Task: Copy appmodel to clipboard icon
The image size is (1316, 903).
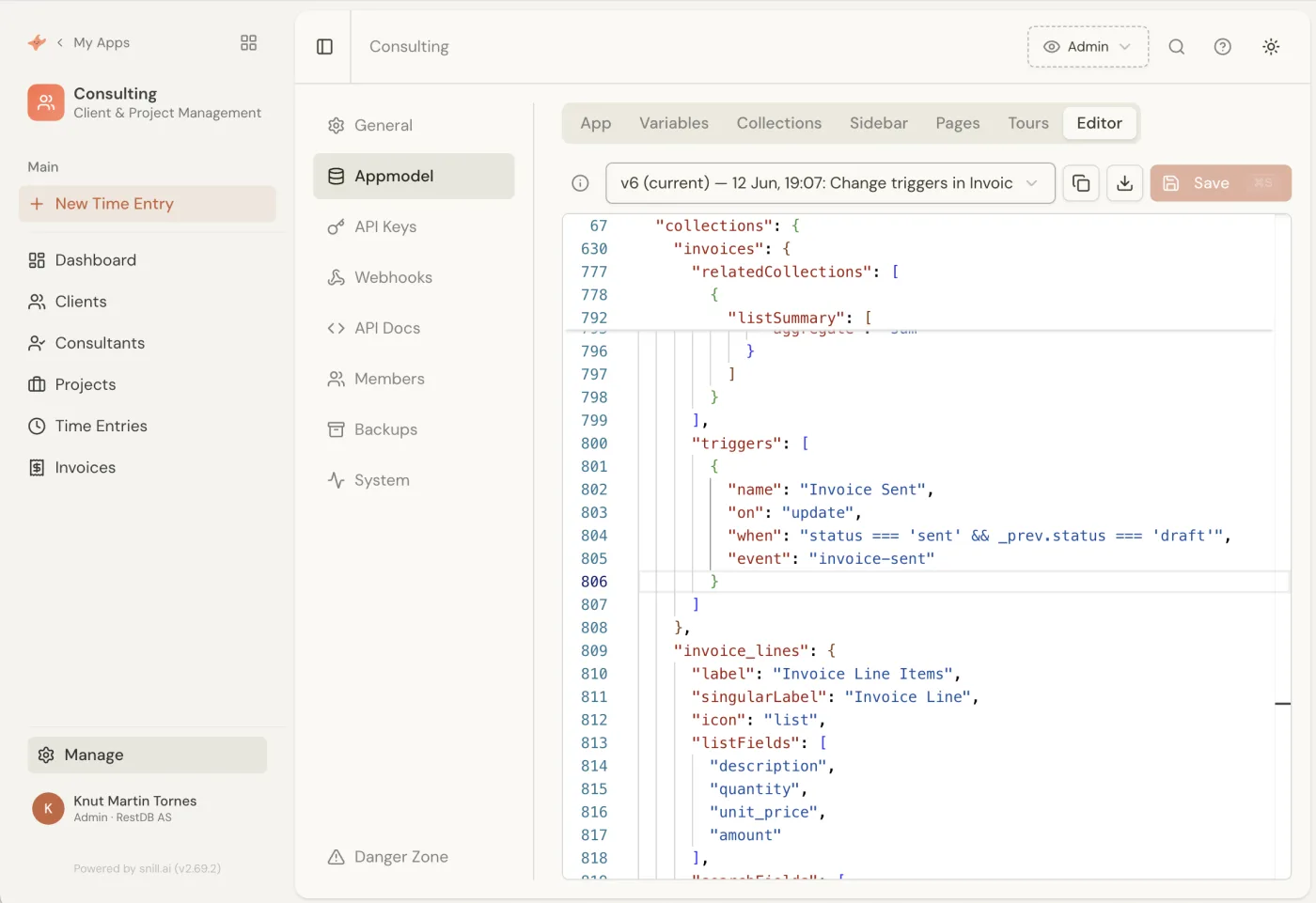Action: tap(1081, 183)
